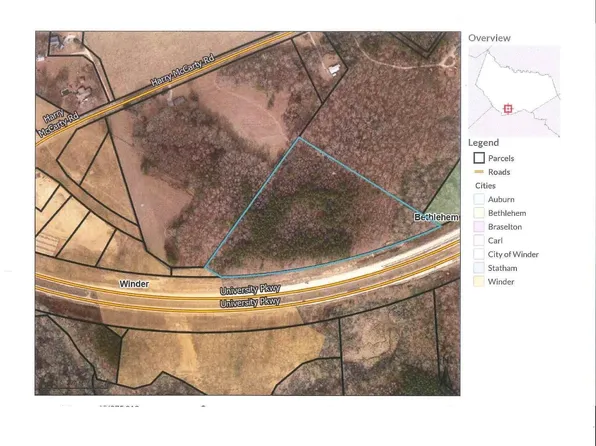Click the Auburn city color swatch
Screen dimensions: 596x446
479,199
